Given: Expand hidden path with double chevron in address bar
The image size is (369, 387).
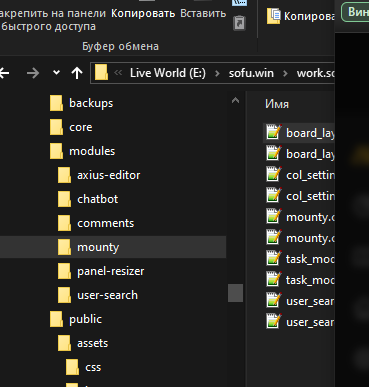Looking at the screenshot, I should point(118,72).
